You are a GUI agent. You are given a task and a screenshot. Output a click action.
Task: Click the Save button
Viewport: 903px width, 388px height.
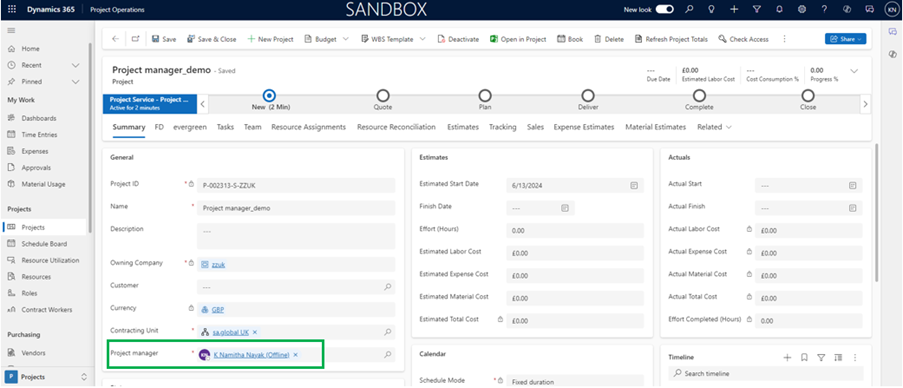tap(164, 39)
